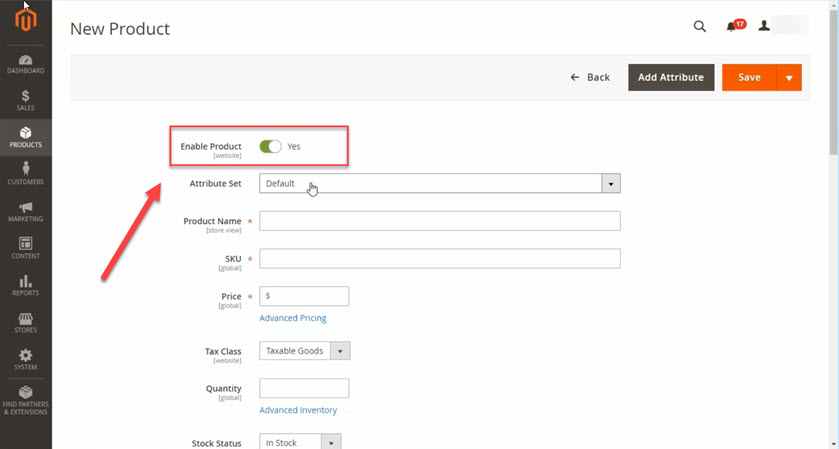
Task: Open the user account icon
Action: [x=764, y=26]
